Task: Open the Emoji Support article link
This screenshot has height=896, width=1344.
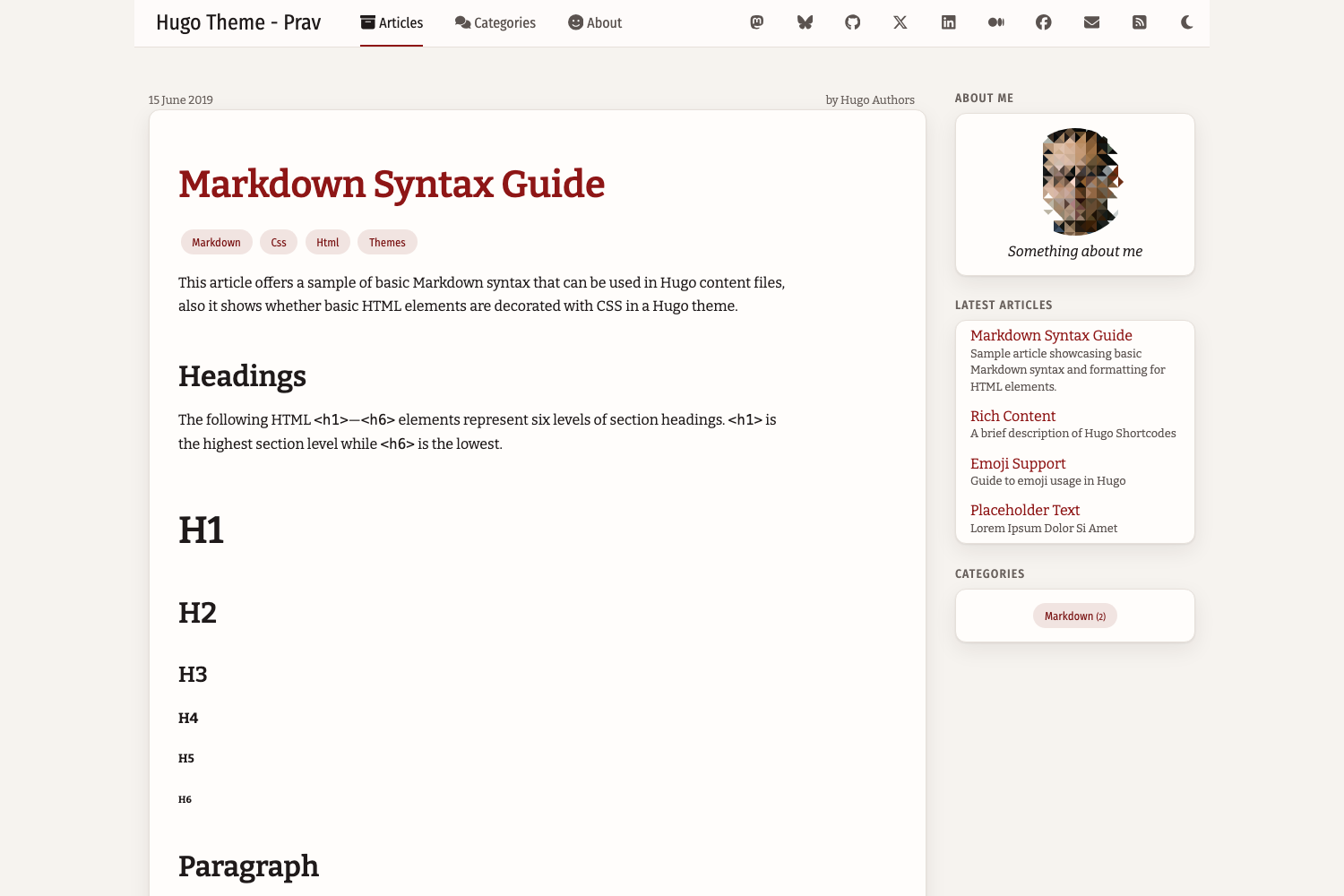Action: [x=1018, y=463]
